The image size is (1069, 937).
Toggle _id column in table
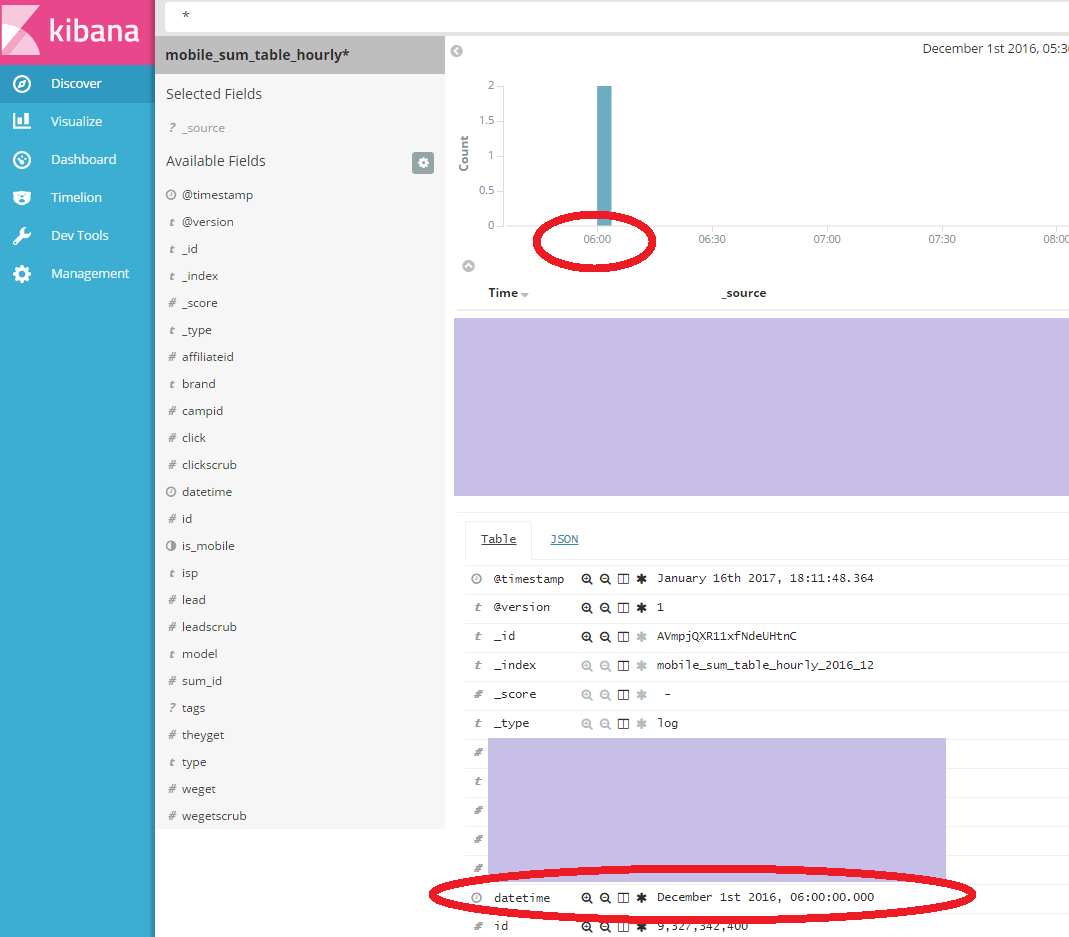[x=623, y=637]
